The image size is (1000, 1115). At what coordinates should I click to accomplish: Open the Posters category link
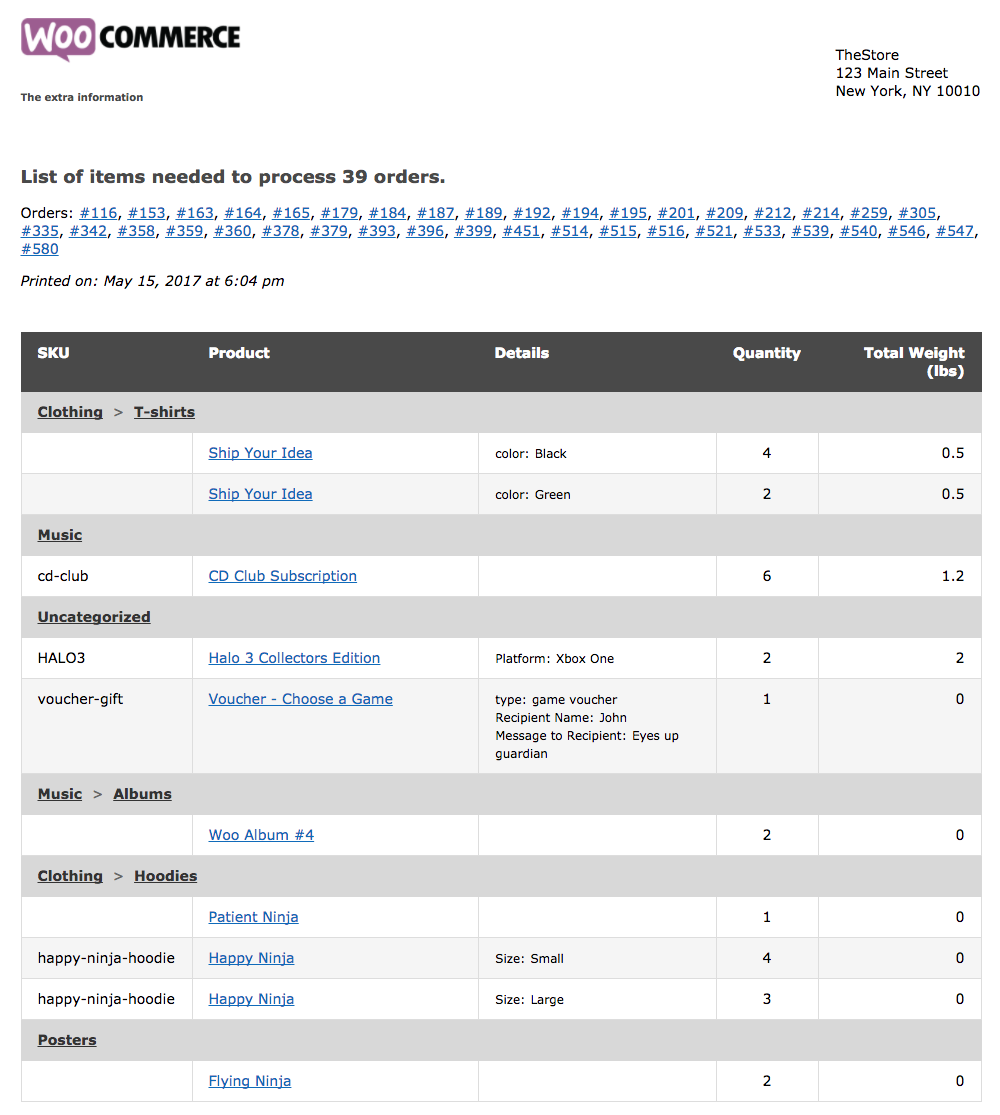point(67,1040)
